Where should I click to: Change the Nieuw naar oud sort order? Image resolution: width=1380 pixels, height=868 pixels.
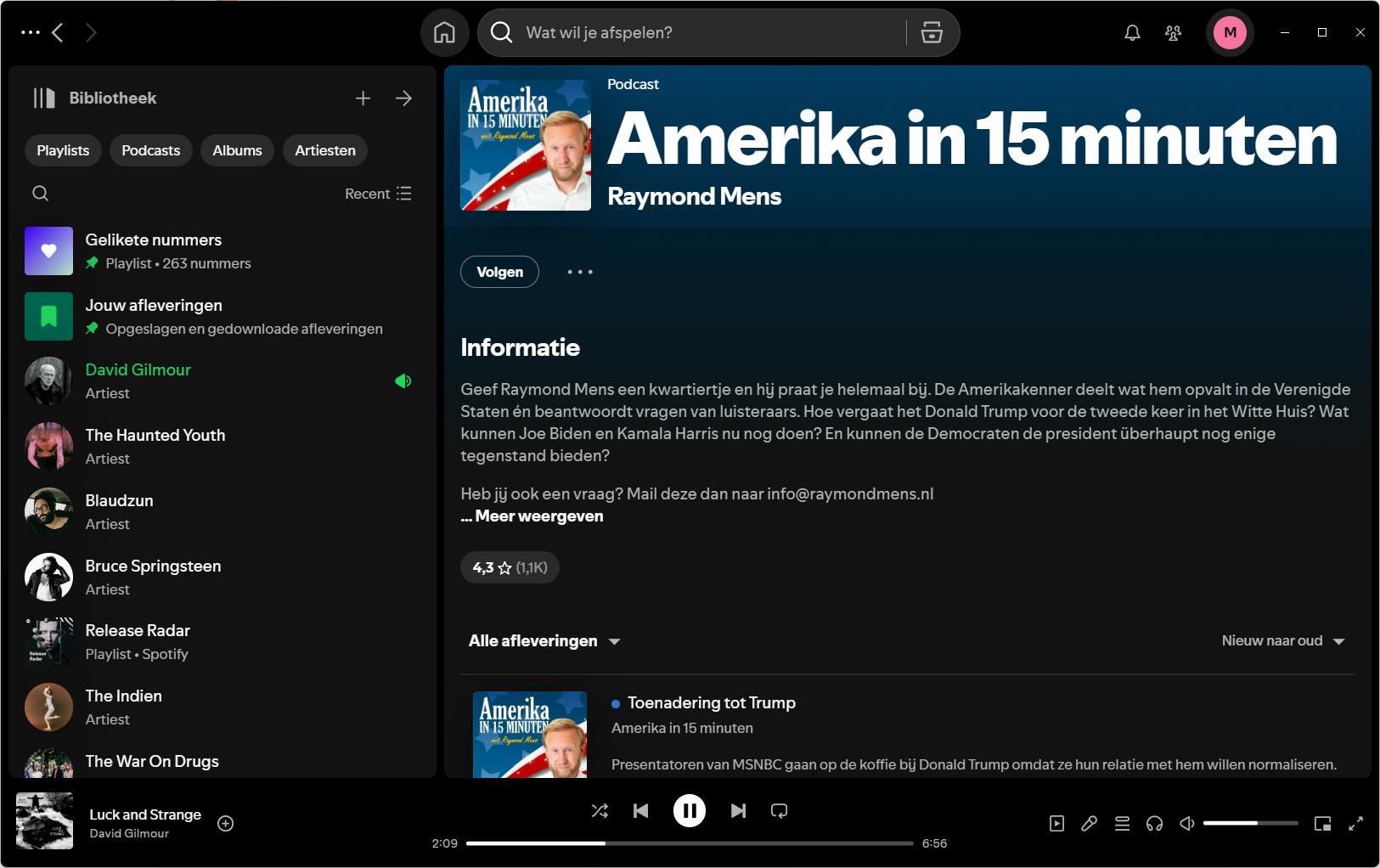[x=1283, y=641]
